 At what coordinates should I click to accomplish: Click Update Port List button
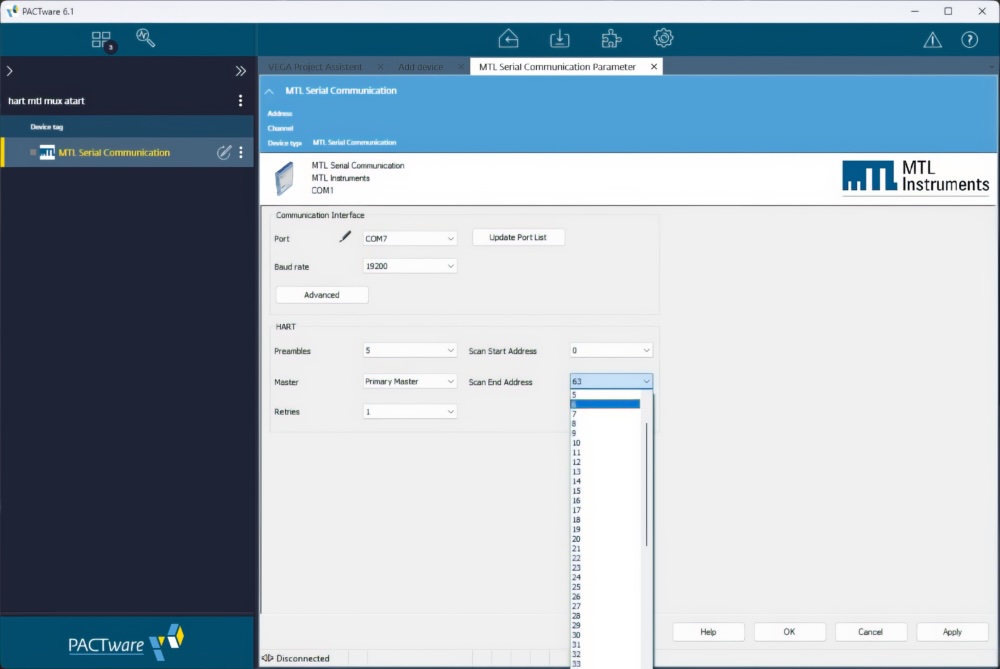[518, 237]
